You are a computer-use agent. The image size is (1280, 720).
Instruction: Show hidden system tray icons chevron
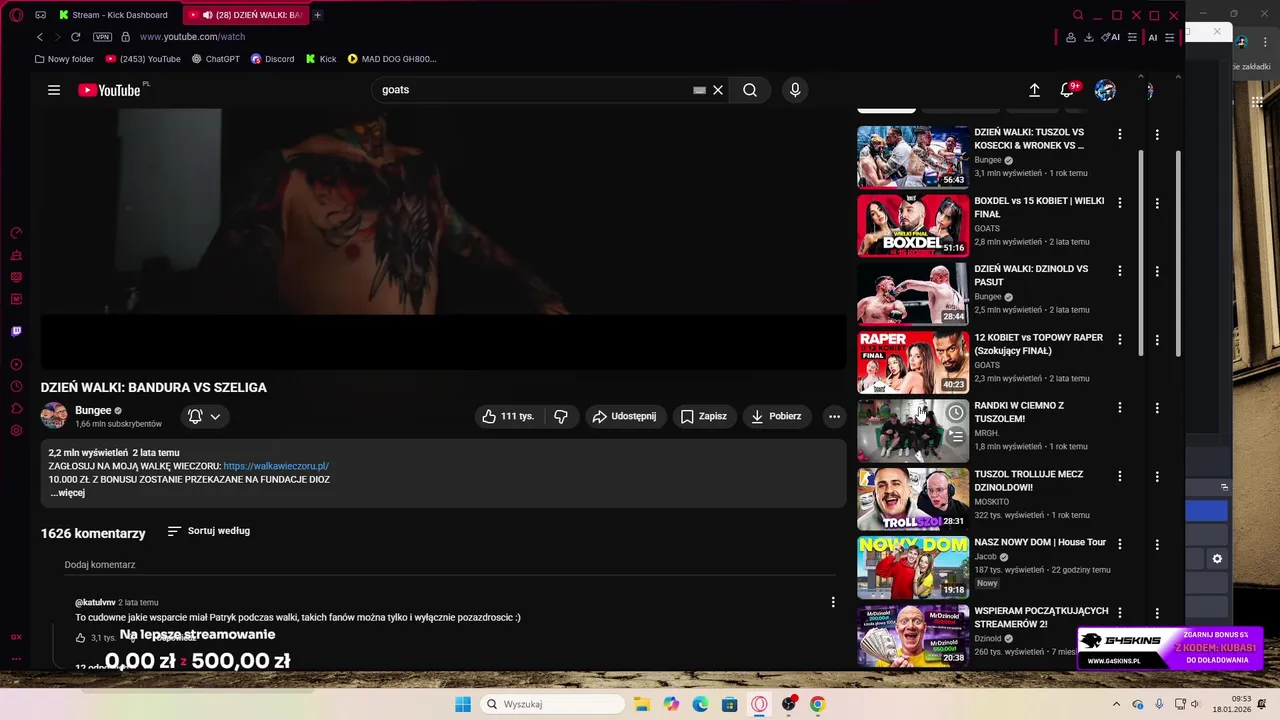[x=1116, y=704]
